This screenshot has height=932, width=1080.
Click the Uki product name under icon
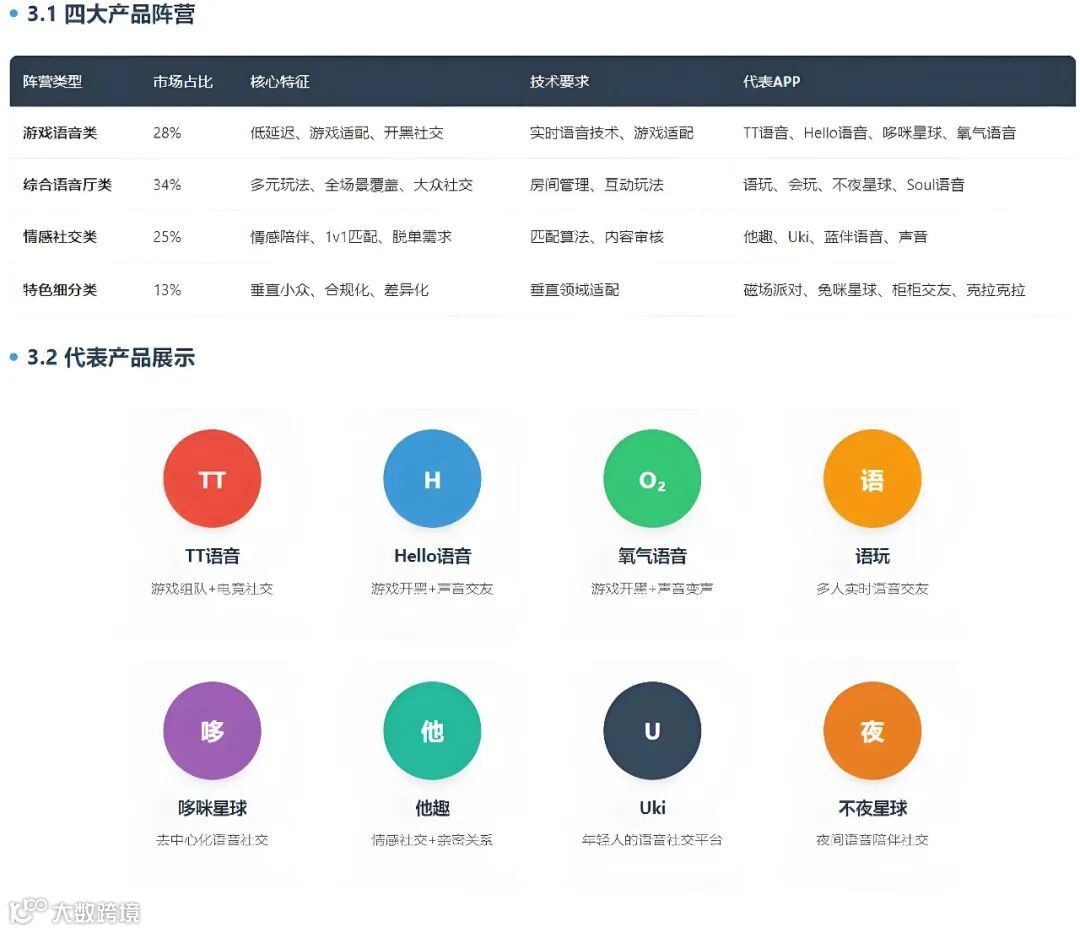coord(652,808)
